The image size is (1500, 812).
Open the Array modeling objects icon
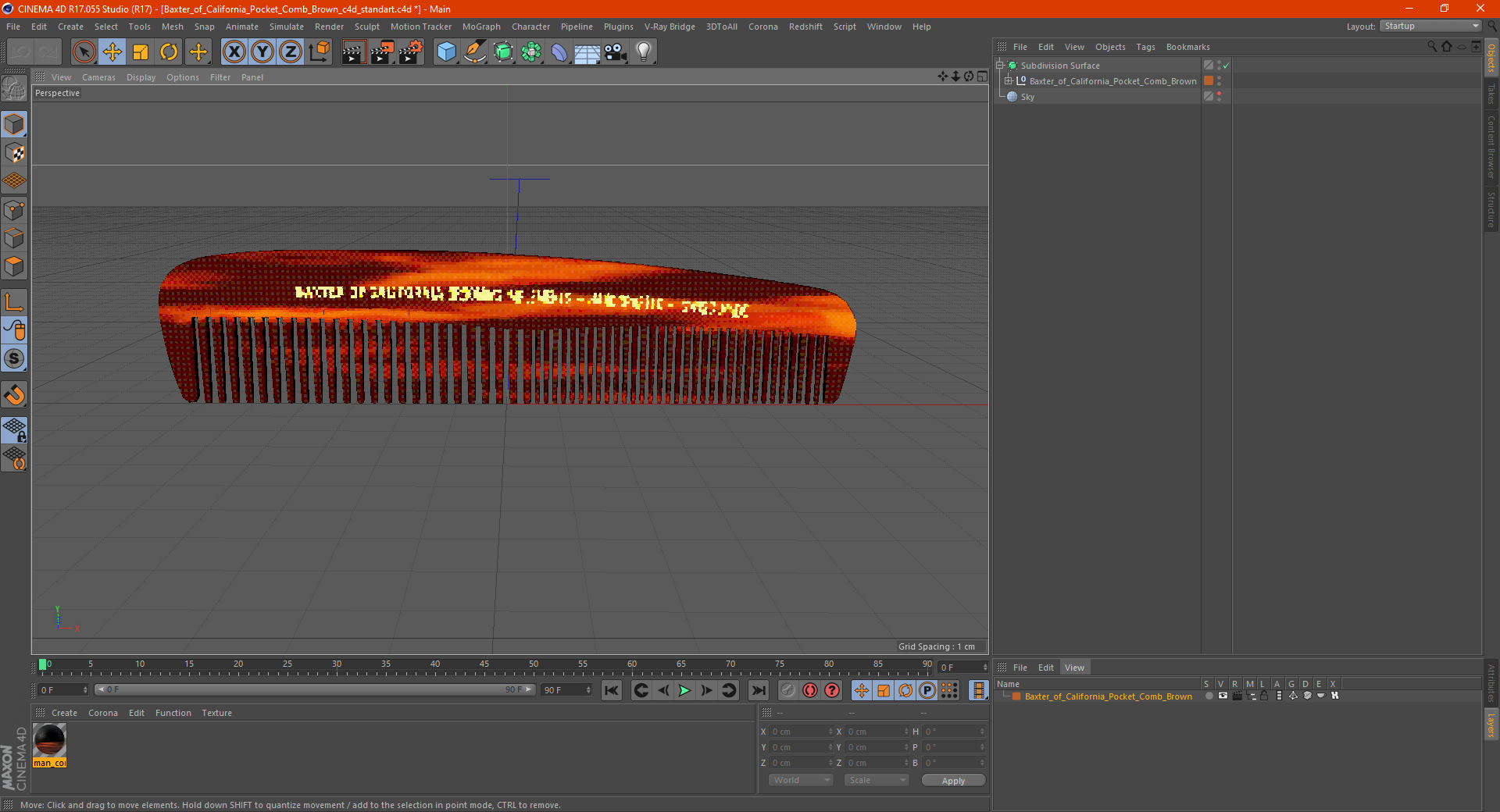531,52
